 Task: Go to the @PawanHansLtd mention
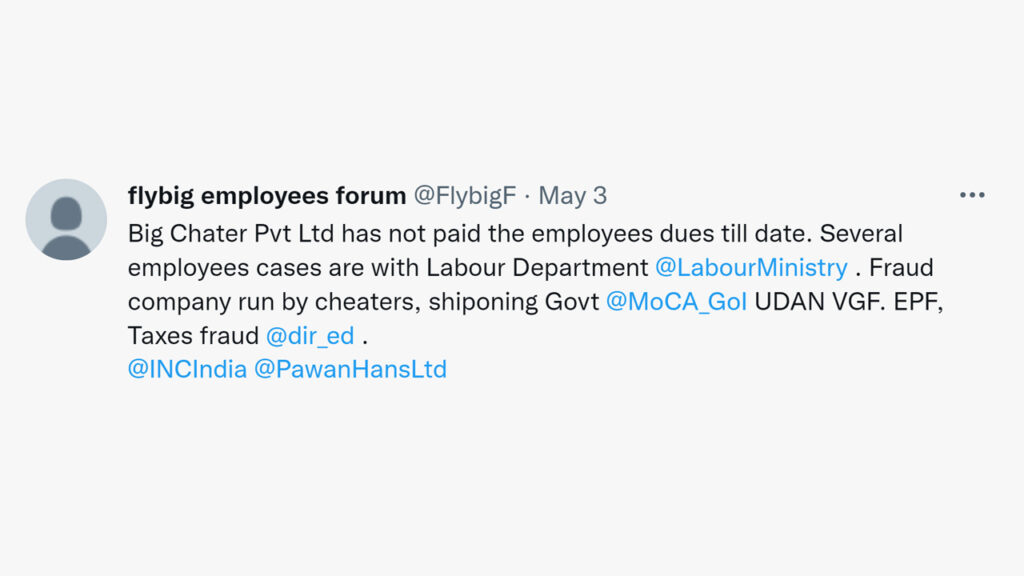pos(350,369)
